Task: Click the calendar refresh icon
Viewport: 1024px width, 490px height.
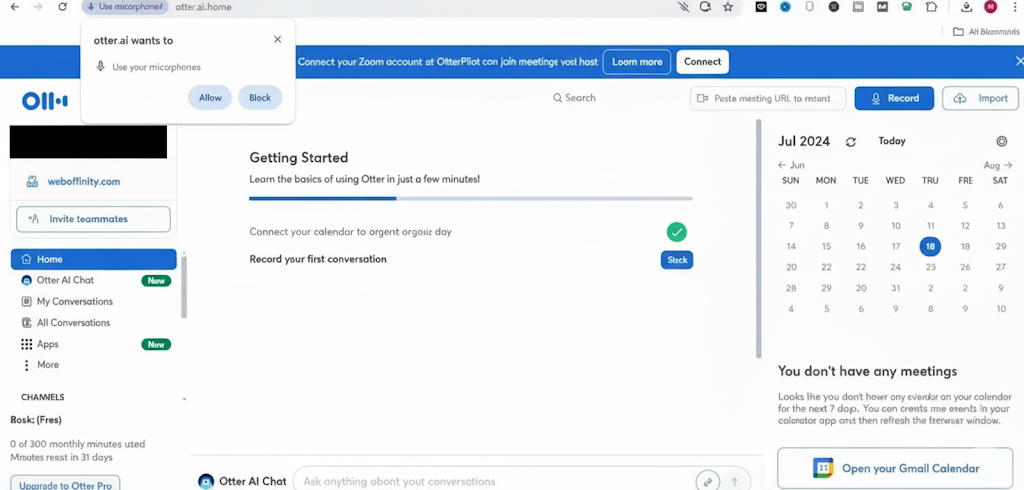Action: [x=851, y=142]
